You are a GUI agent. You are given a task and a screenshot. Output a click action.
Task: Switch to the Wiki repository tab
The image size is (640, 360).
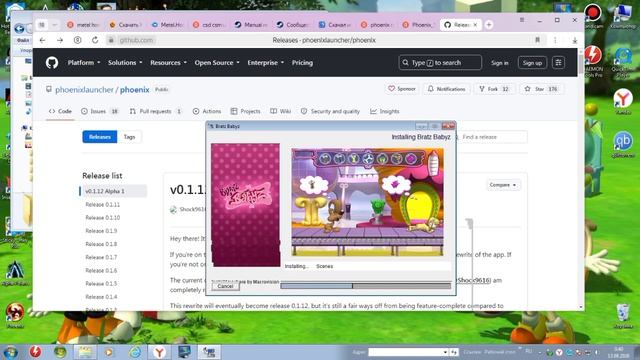coord(280,111)
